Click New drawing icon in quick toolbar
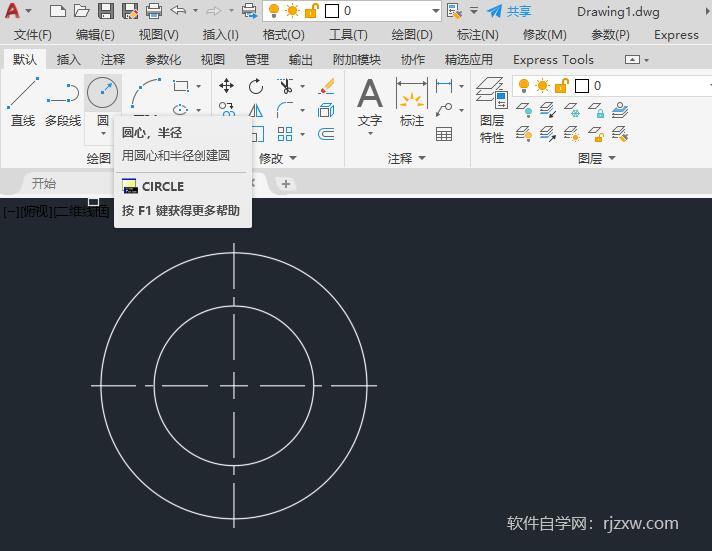Viewport: 712px width, 551px height. tap(57, 10)
